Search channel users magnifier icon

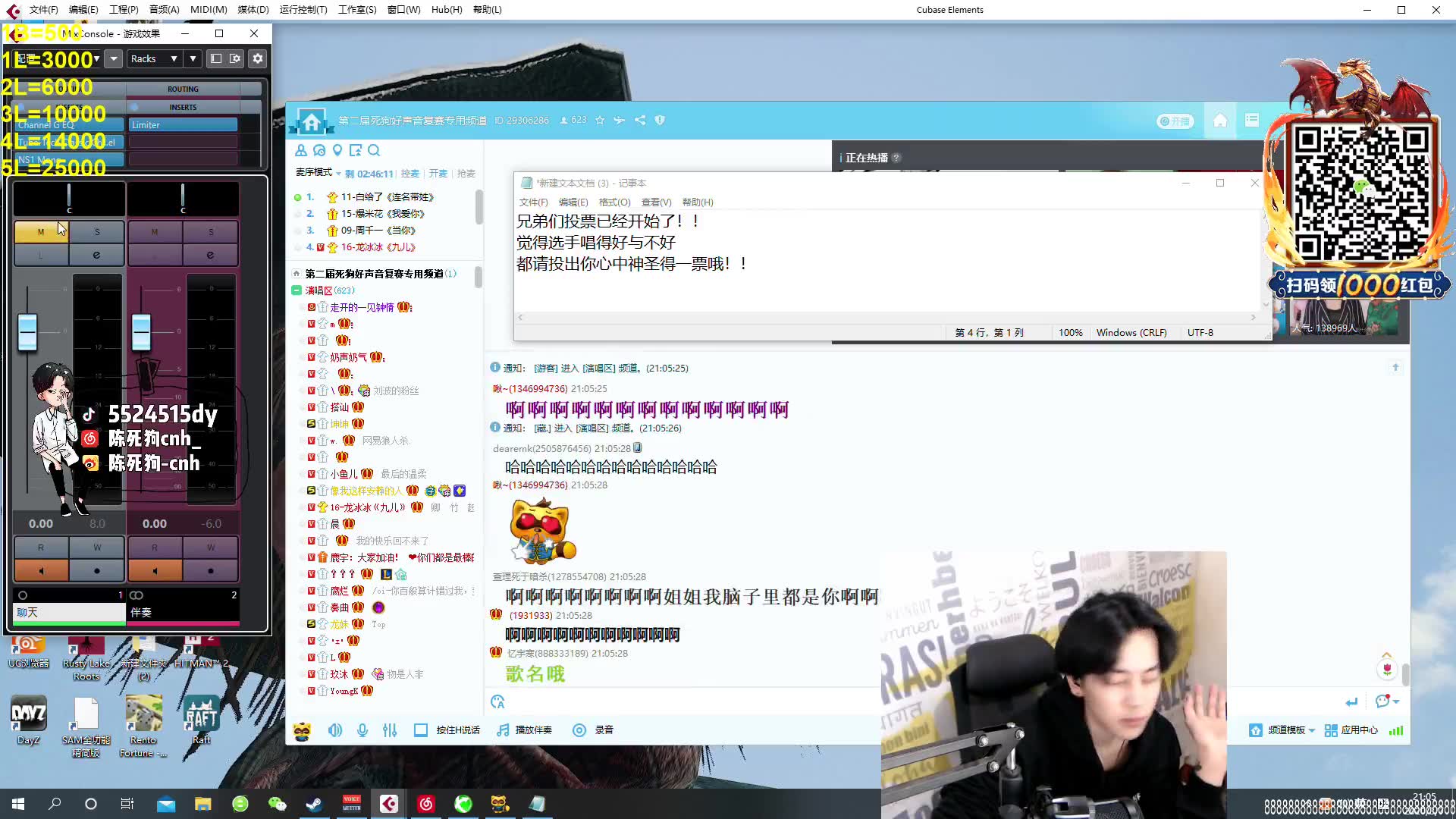pyautogui.click(x=374, y=150)
